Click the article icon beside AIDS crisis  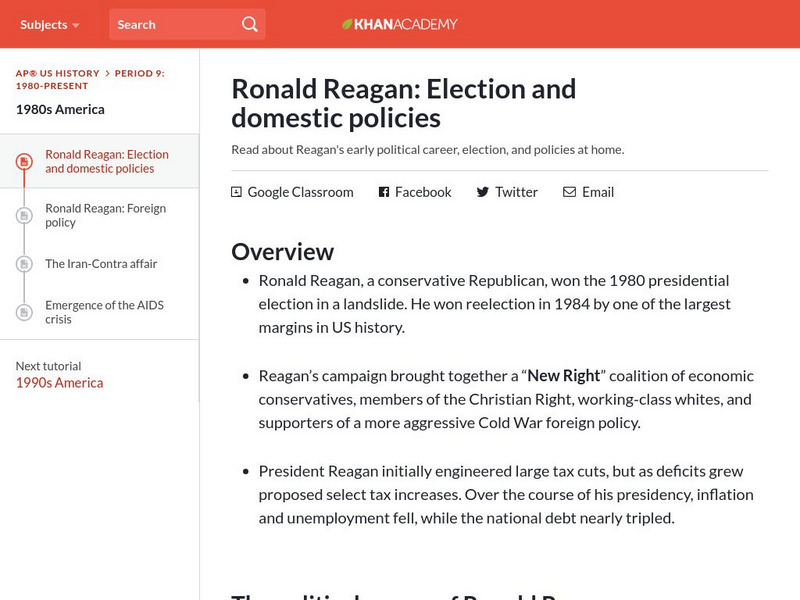click(x=24, y=312)
